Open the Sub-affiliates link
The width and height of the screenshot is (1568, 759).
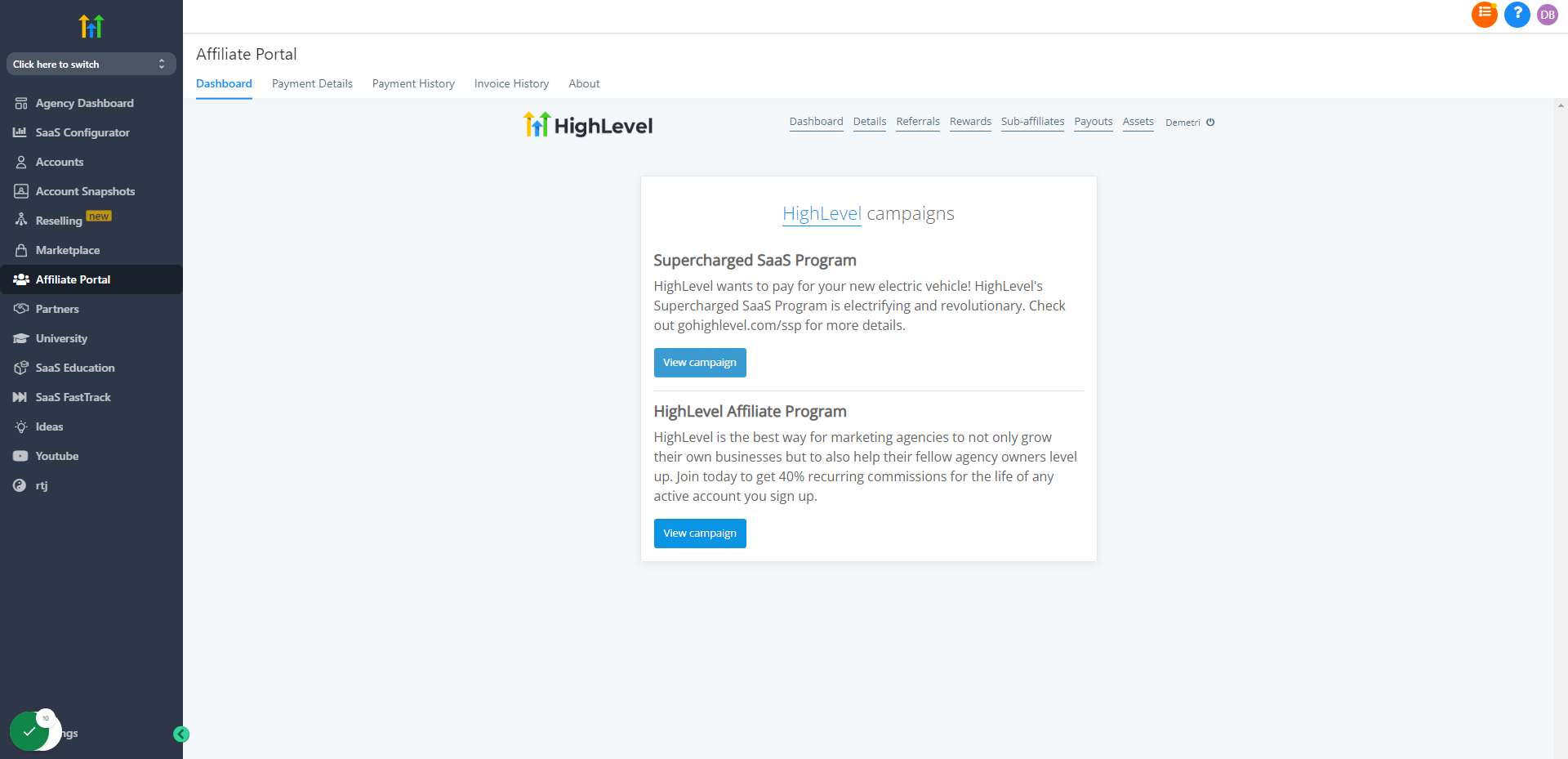[x=1033, y=122]
